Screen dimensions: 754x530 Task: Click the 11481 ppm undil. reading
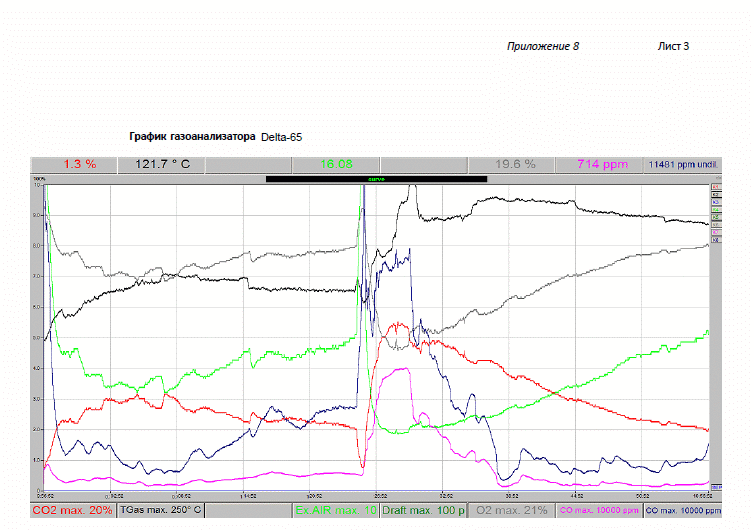coord(683,164)
